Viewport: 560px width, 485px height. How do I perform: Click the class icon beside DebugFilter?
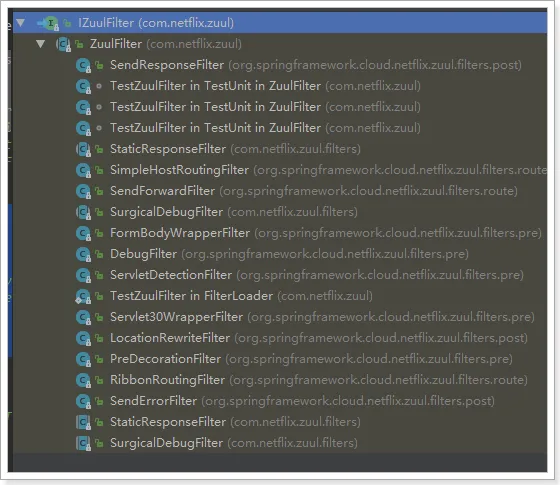[84, 254]
